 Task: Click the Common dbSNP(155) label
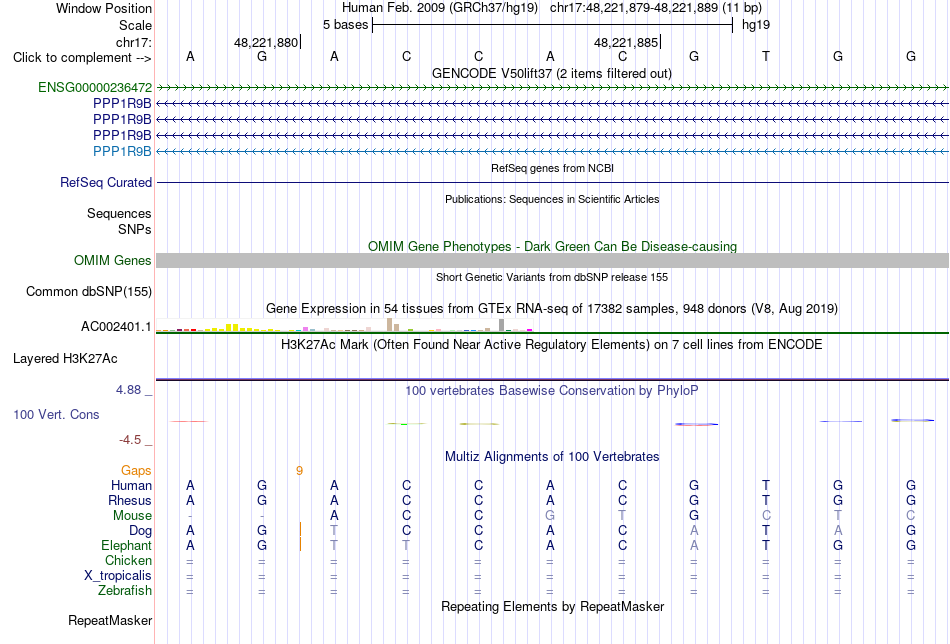coord(89,291)
